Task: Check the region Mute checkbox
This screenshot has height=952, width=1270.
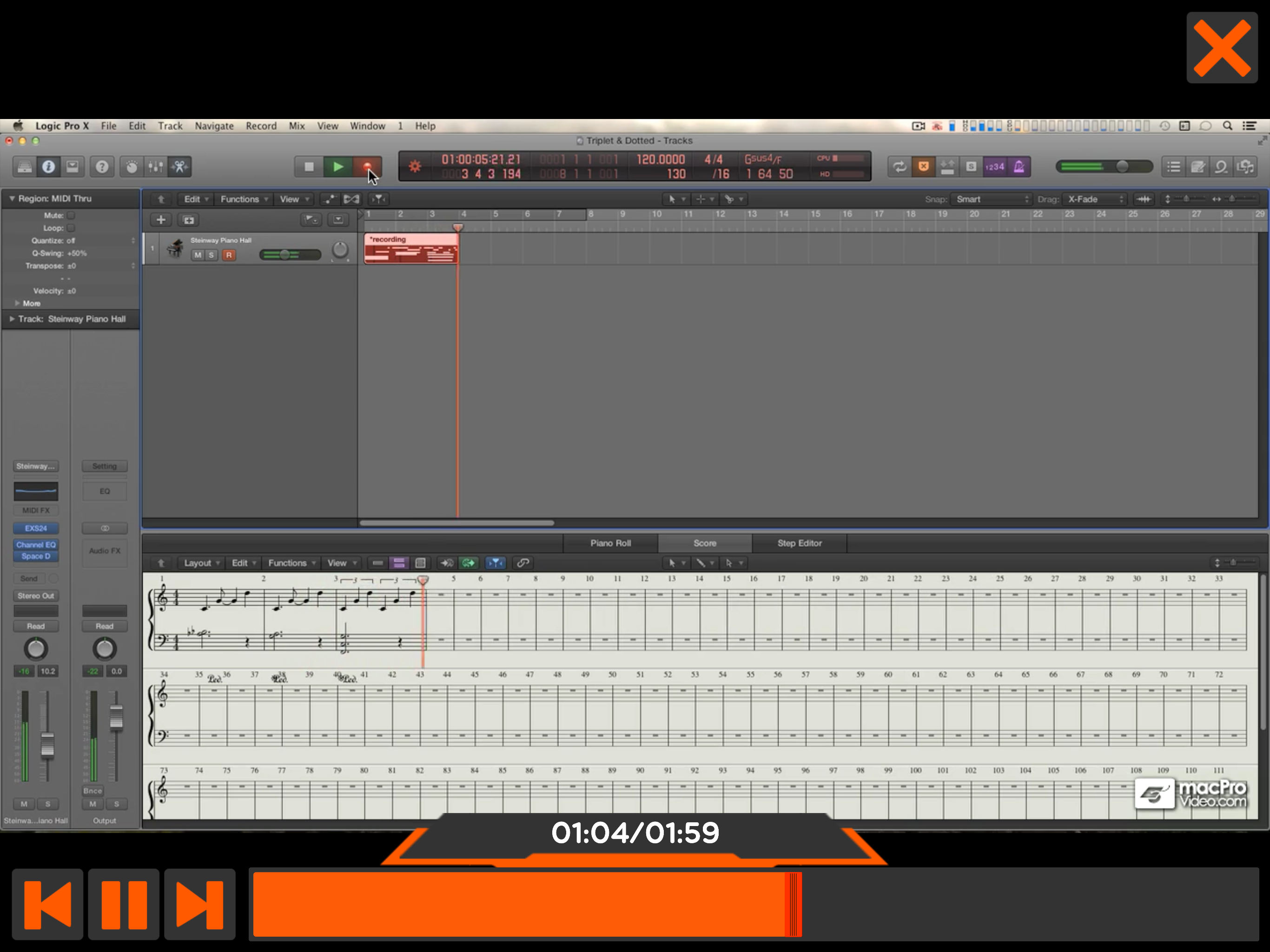Action: 71,215
